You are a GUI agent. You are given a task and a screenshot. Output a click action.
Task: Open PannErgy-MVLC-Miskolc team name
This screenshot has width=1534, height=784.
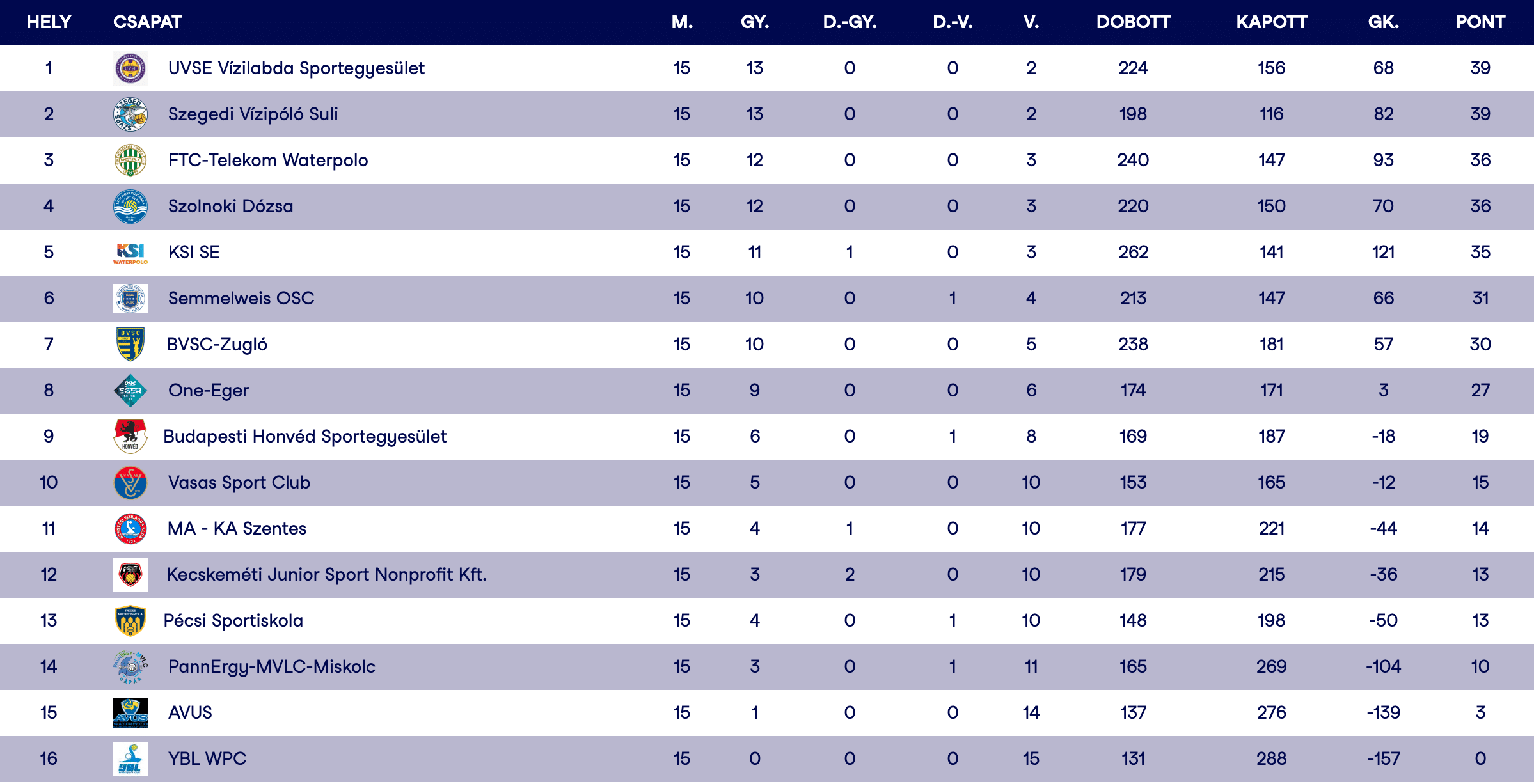[271, 667]
